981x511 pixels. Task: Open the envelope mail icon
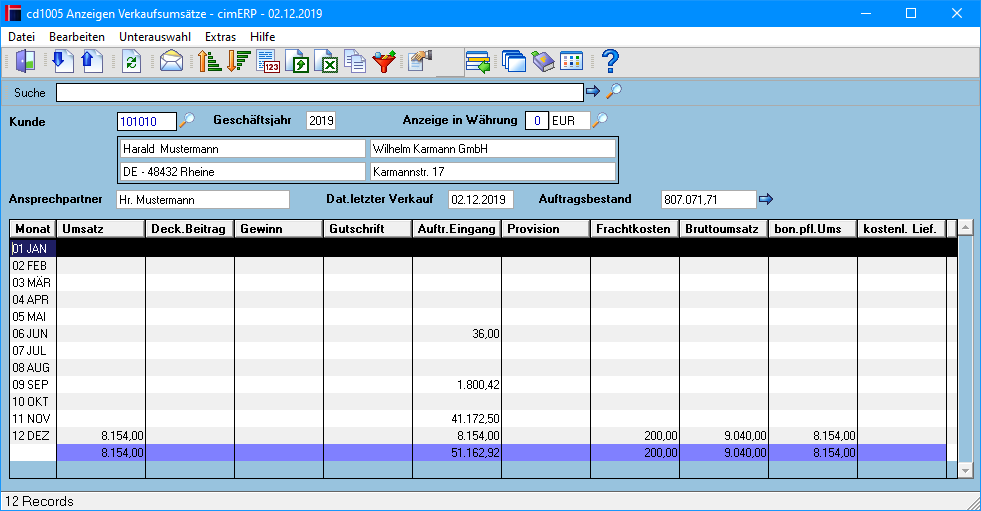click(x=171, y=62)
